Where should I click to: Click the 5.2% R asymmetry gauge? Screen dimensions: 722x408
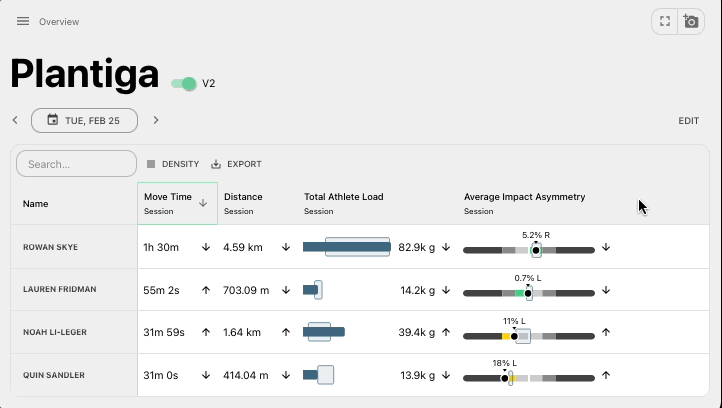pos(529,250)
